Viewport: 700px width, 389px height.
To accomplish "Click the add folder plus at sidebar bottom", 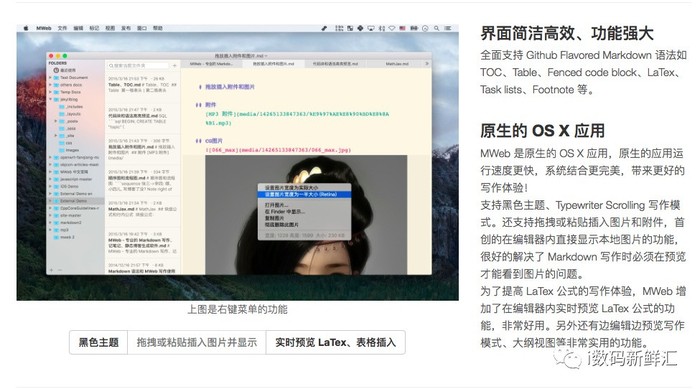I will tap(52, 270).
